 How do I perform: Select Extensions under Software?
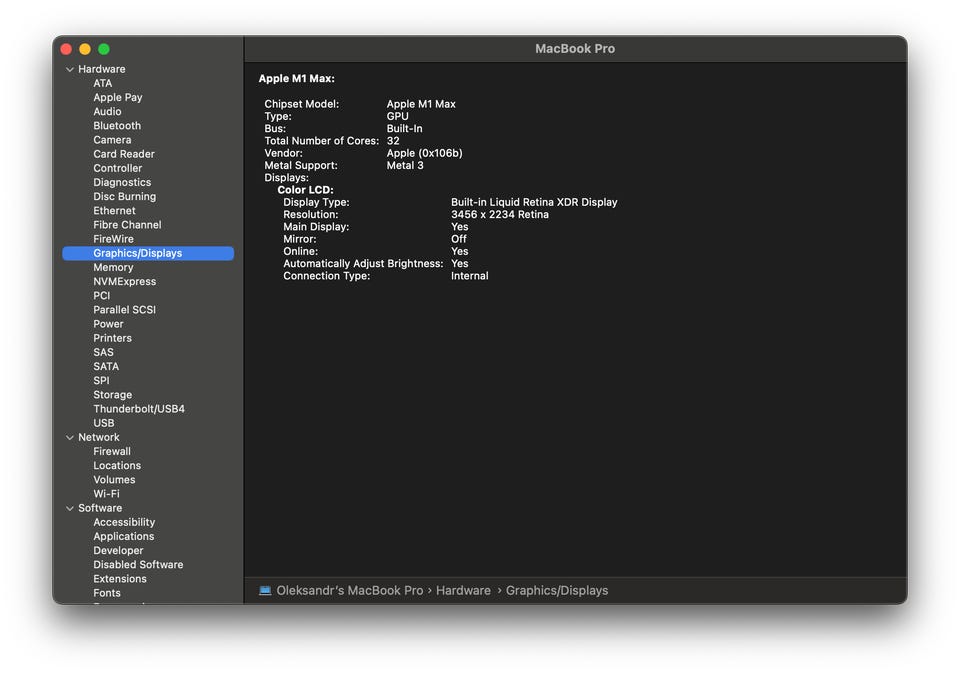click(120, 579)
